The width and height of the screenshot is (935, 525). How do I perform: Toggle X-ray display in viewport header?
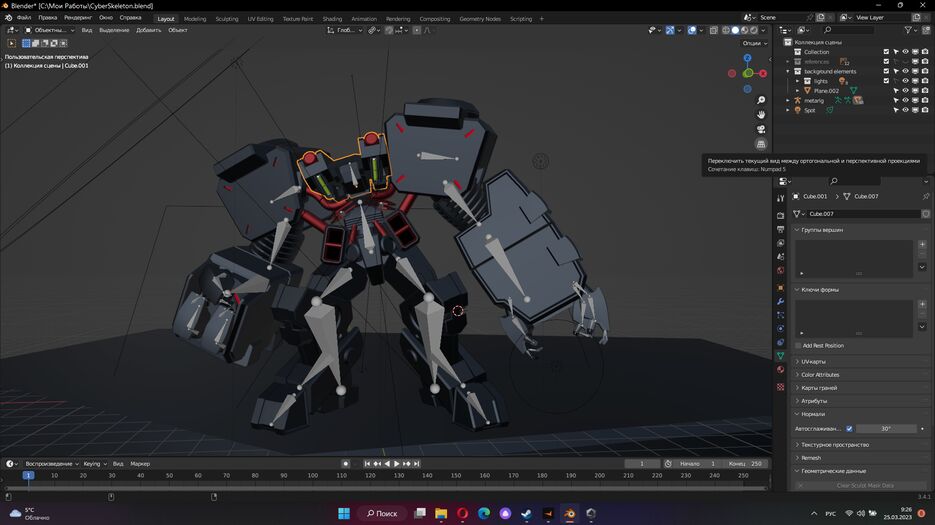pyautogui.click(x=714, y=30)
